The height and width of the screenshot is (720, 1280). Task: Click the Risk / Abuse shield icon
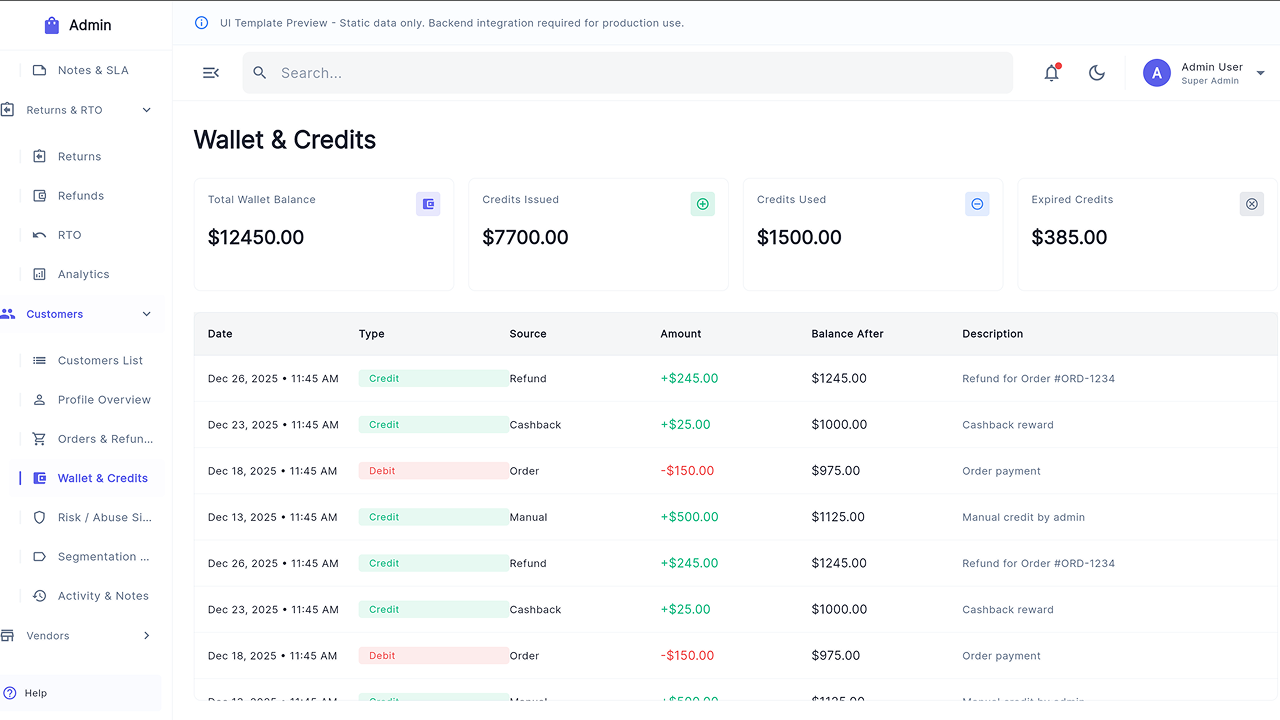(39, 518)
